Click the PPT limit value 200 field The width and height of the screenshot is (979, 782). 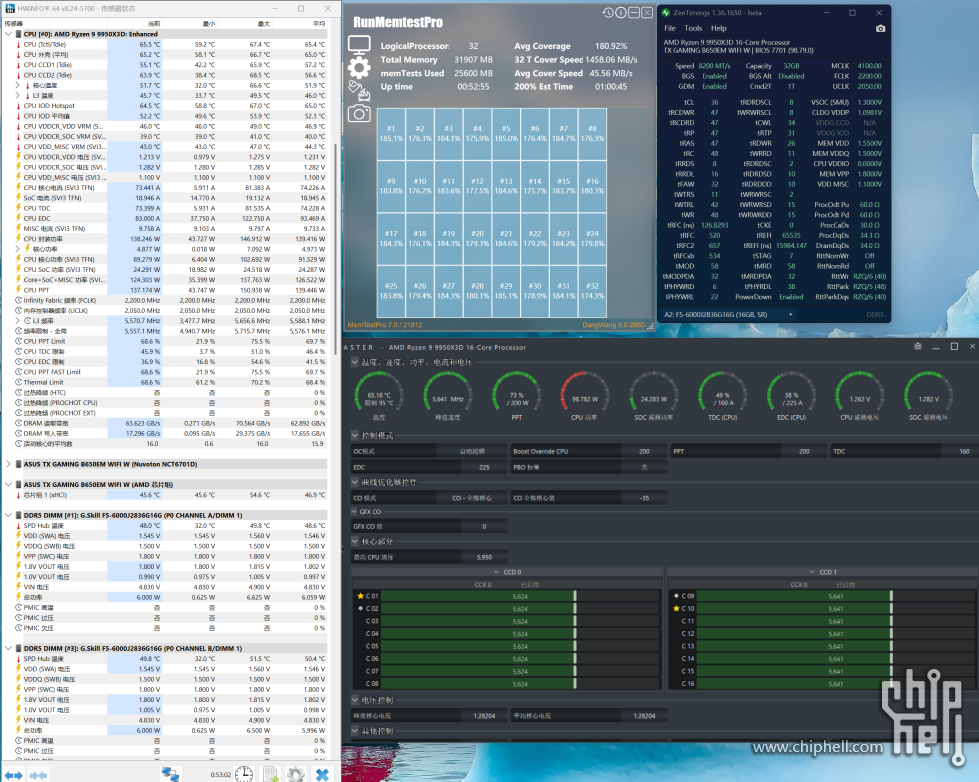coord(804,451)
